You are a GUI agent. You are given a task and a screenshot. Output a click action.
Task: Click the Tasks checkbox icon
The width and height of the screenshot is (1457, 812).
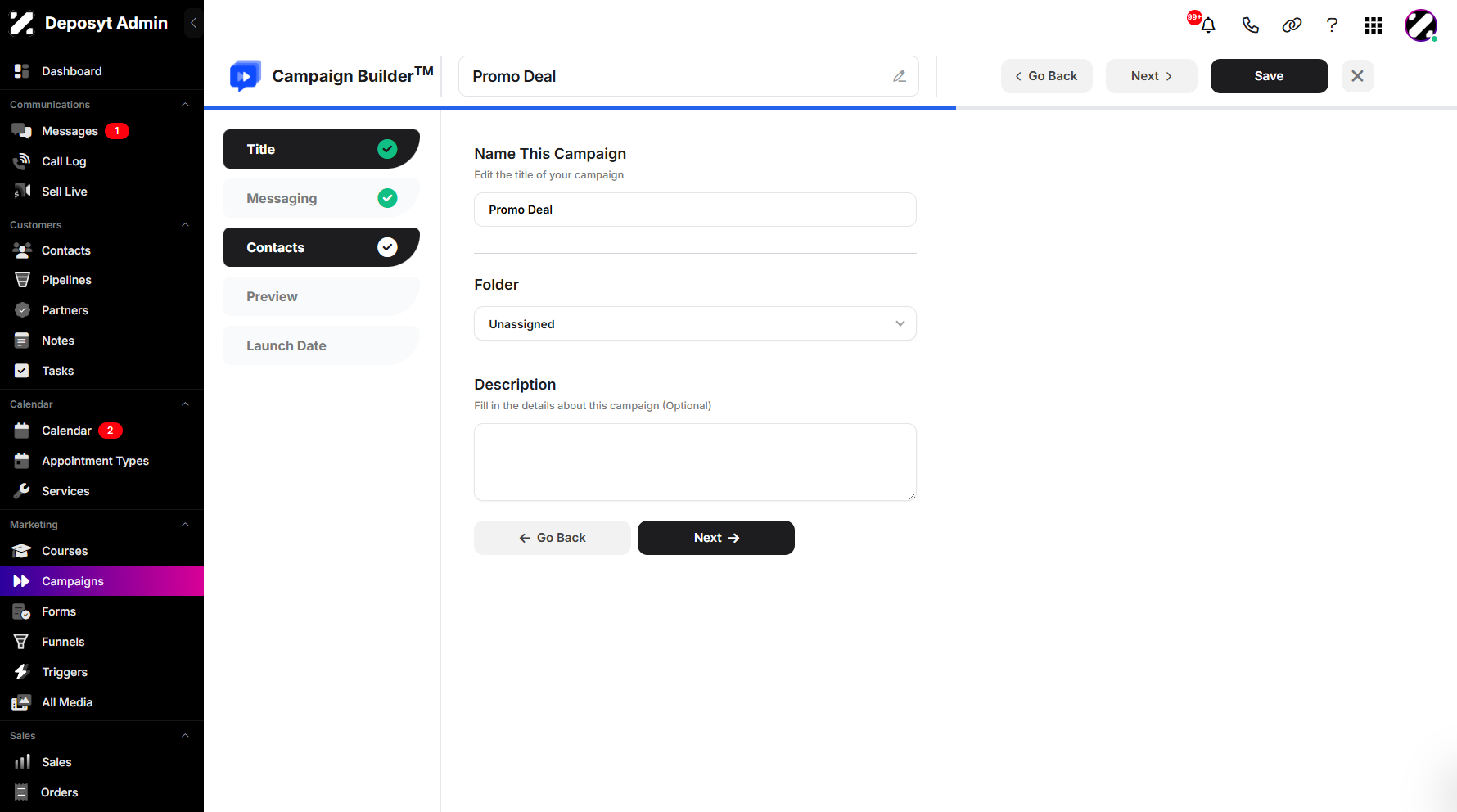click(22, 371)
